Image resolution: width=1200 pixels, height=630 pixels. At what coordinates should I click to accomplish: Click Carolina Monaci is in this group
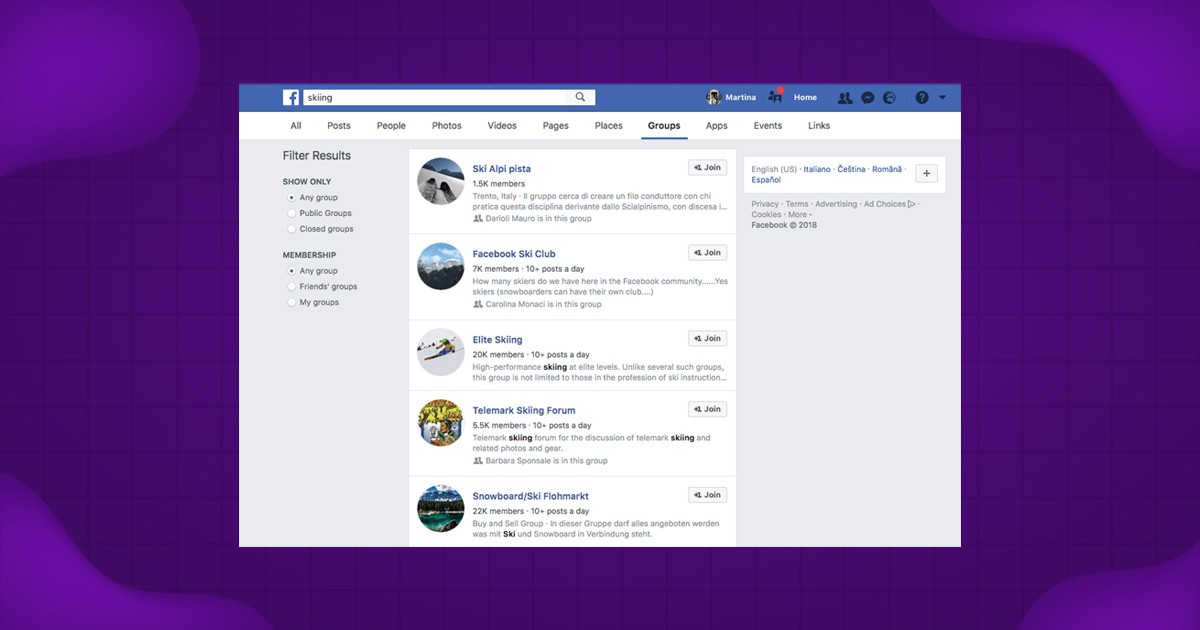pyautogui.click(x=543, y=304)
